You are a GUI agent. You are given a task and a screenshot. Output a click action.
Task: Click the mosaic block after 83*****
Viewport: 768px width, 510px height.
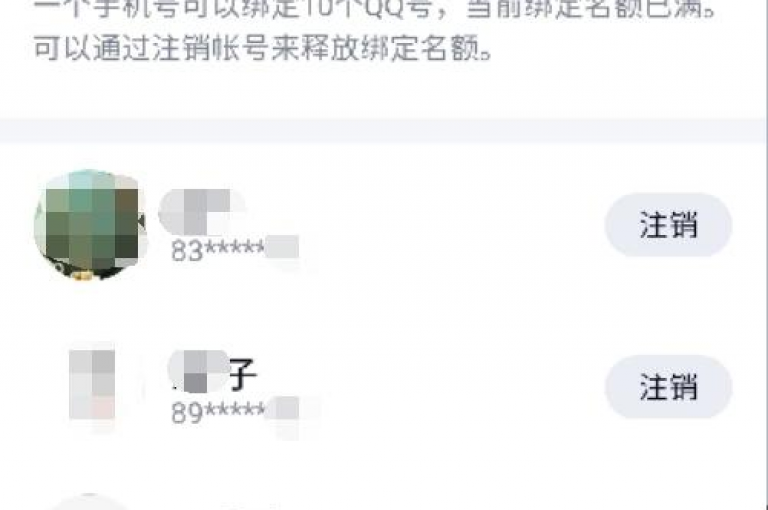pyautogui.click(x=283, y=247)
